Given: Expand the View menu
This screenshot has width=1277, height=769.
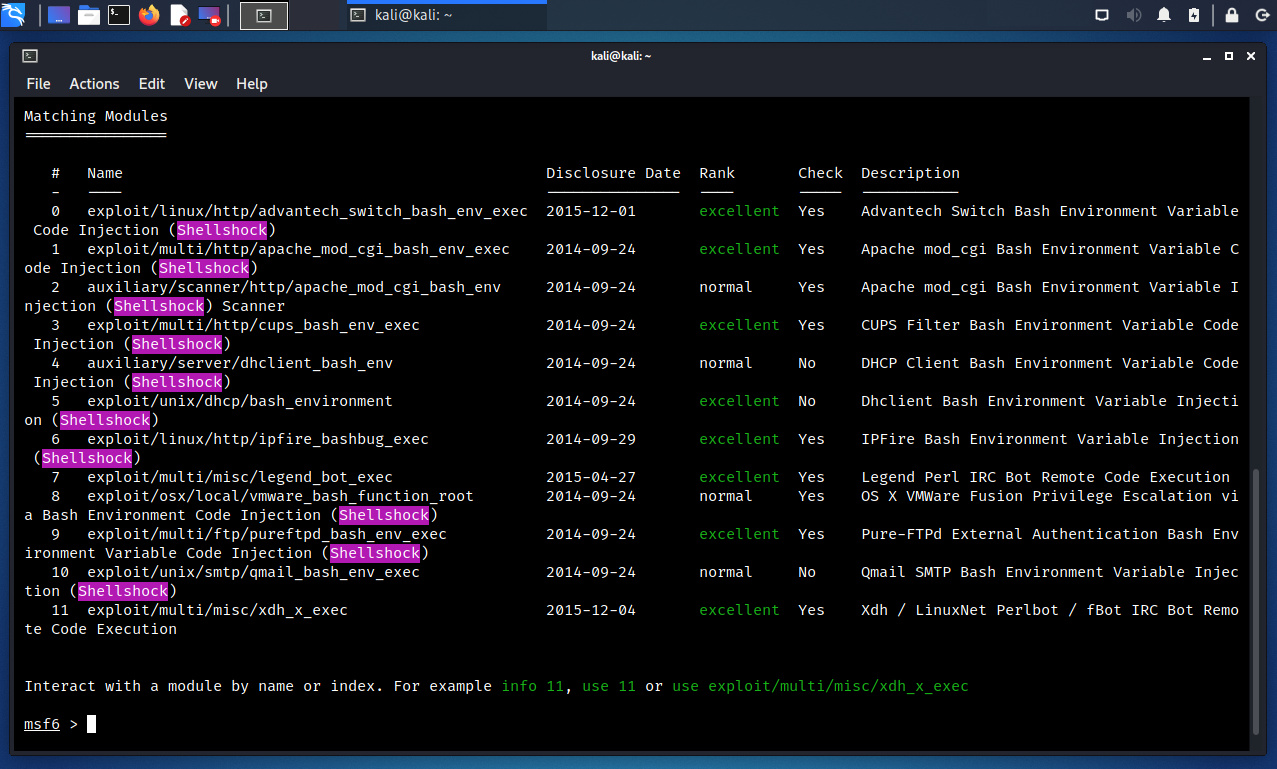Looking at the screenshot, I should [x=200, y=84].
